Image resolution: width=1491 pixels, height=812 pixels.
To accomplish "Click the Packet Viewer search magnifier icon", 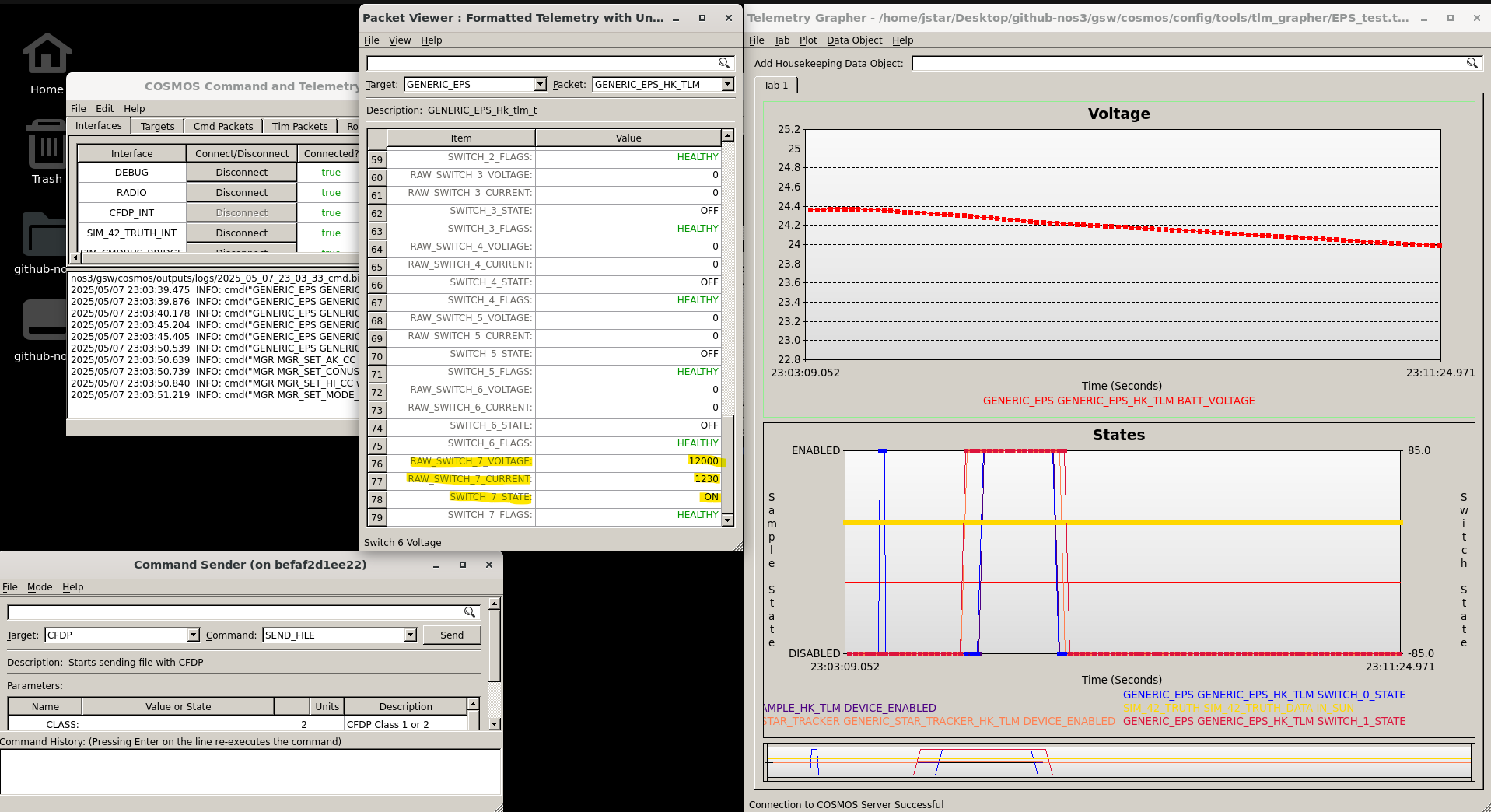I will [724, 63].
